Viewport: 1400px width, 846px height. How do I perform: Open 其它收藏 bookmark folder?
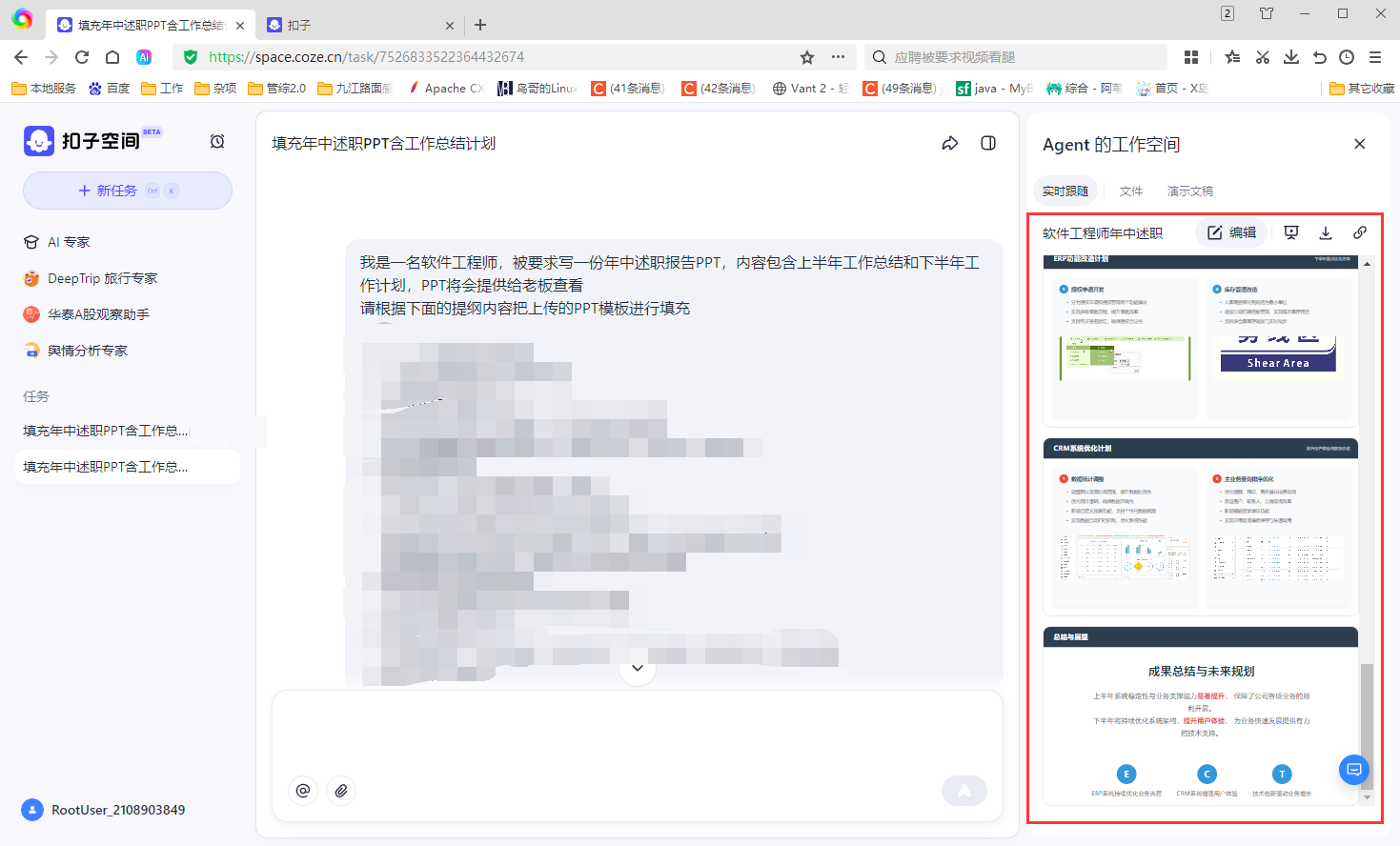(x=1362, y=89)
